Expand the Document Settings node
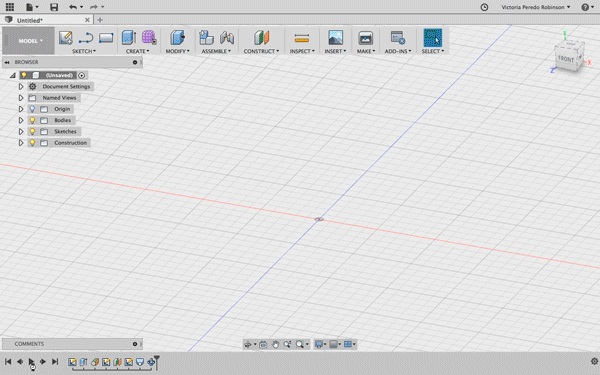The height and width of the screenshot is (375, 600). (x=21, y=86)
